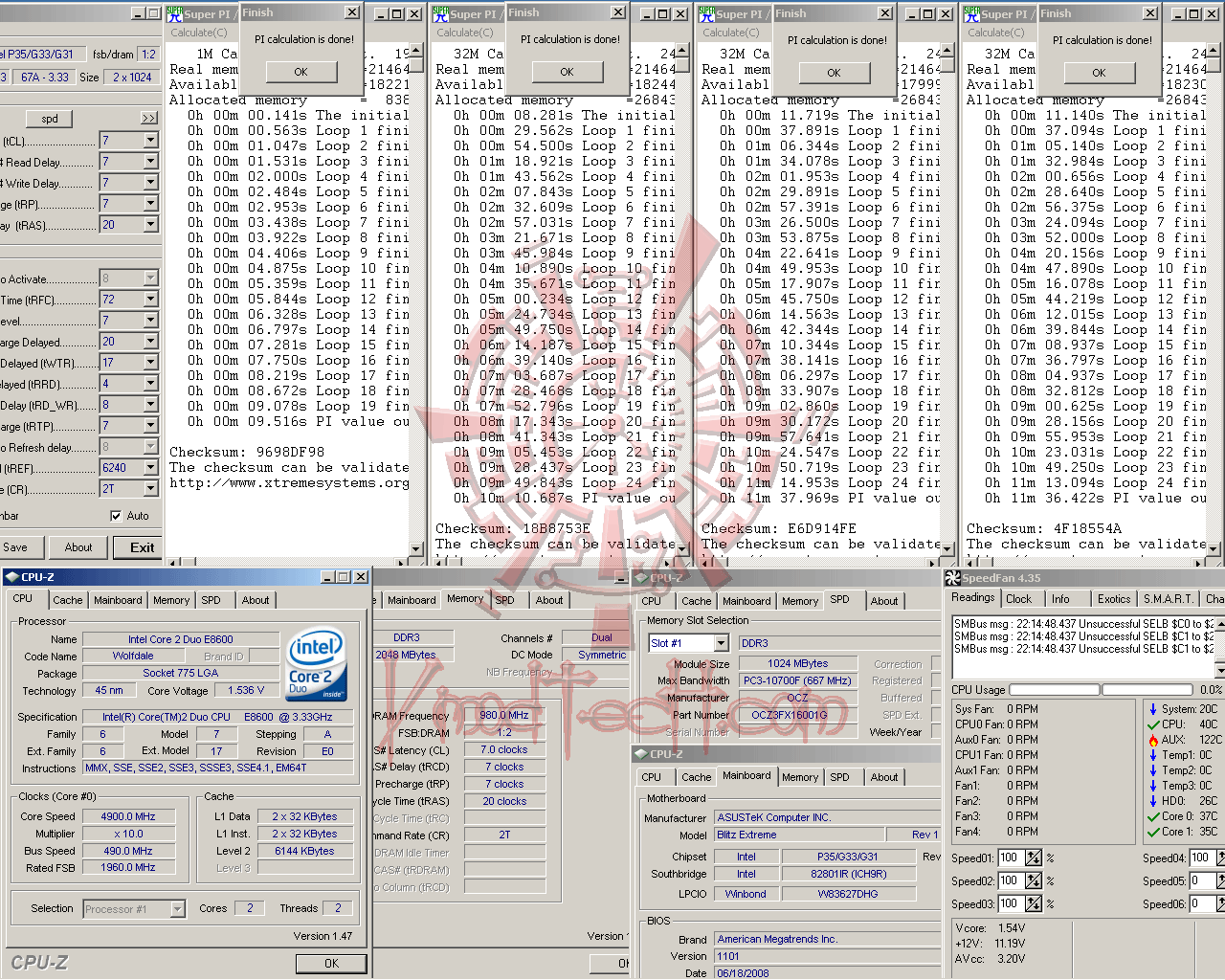Click the vertical scrollbar of the 1M Super PI window

tap(416, 299)
